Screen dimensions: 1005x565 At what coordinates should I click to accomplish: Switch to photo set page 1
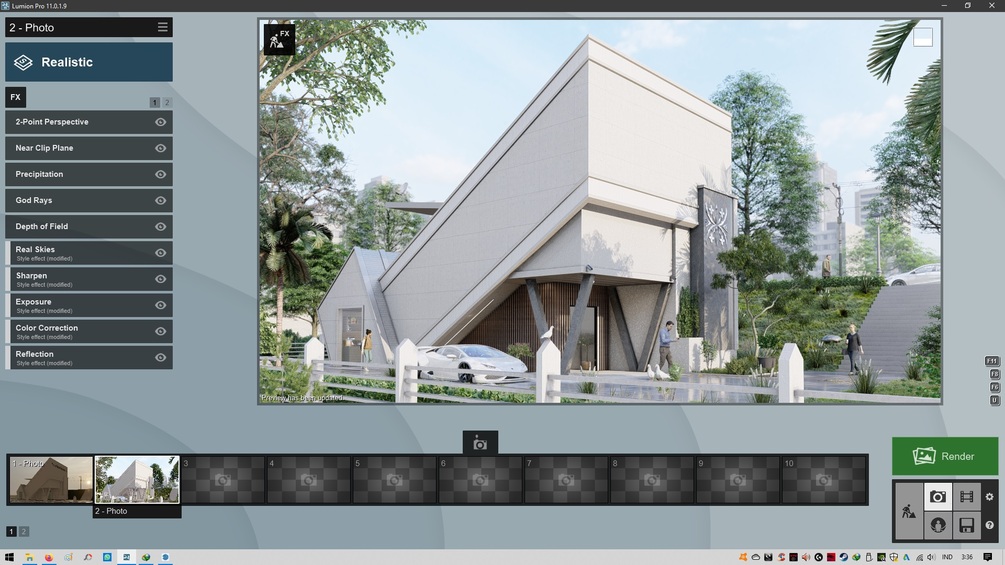coord(11,531)
